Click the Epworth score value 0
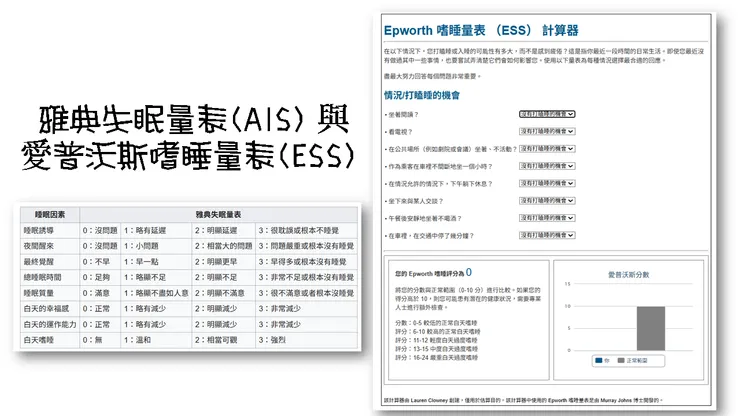This screenshot has width=740, height=416. pyautogui.click(x=469, y=272)
